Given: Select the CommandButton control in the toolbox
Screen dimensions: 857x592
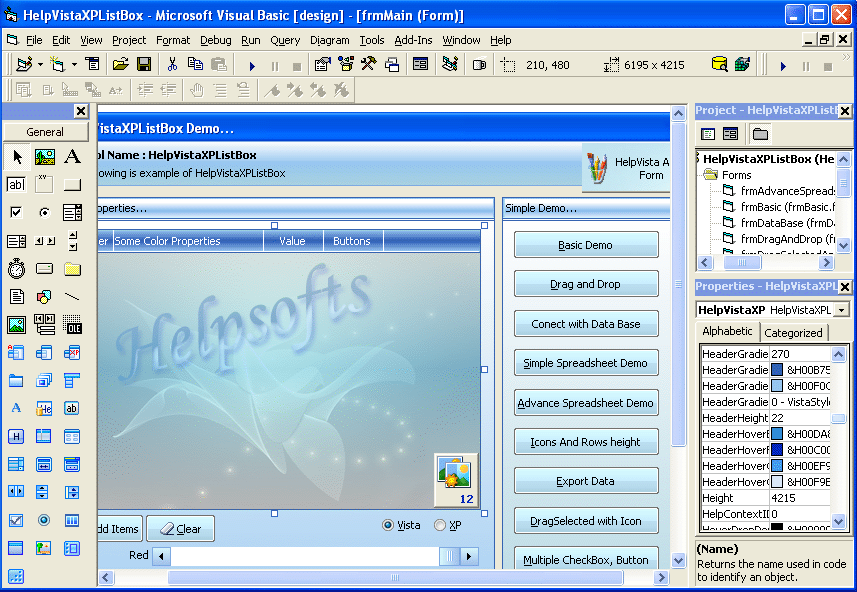Looking at the screenshot, I should tap(73, 184).
